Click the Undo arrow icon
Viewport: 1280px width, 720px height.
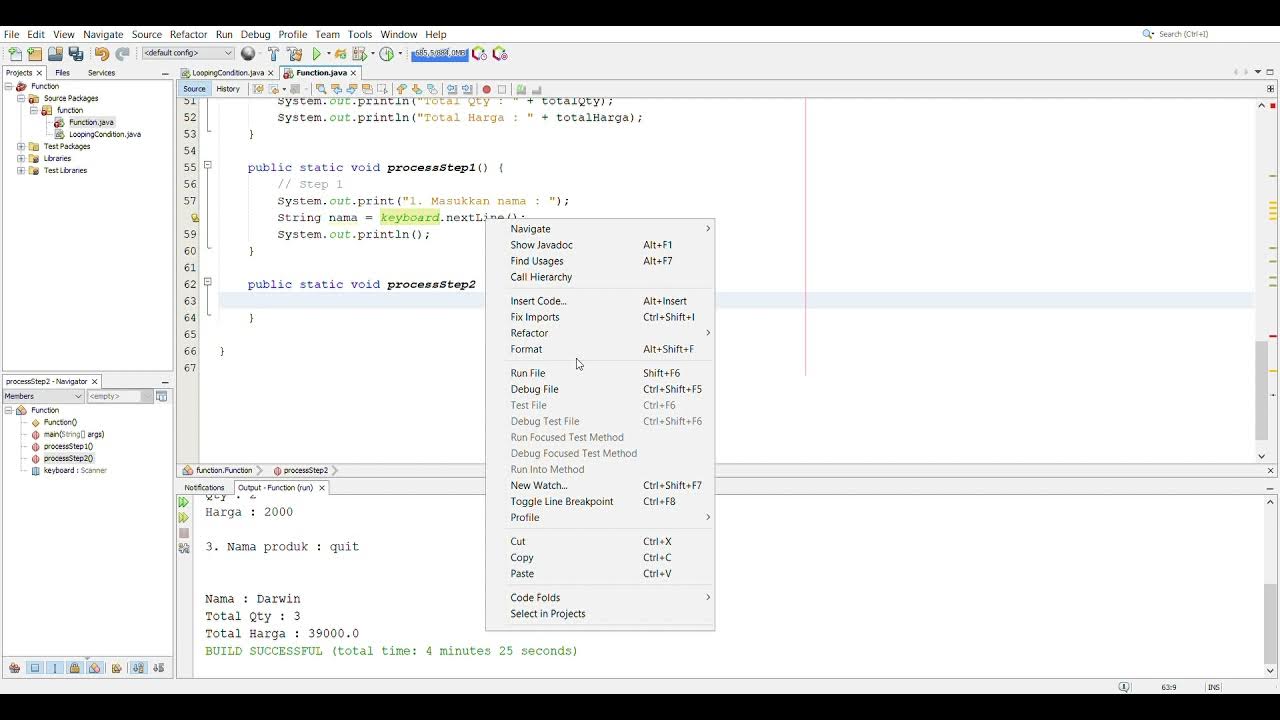pos(101,54)
